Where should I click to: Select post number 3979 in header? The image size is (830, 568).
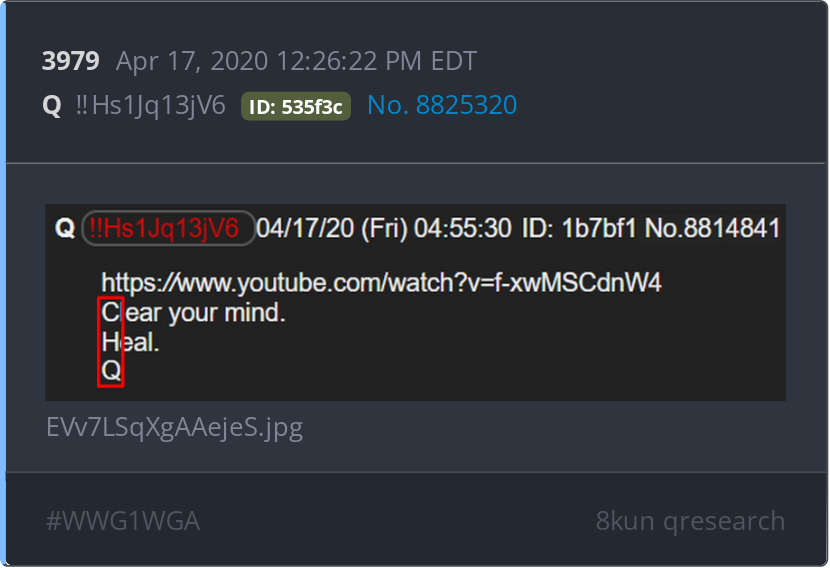pos(70,61)
